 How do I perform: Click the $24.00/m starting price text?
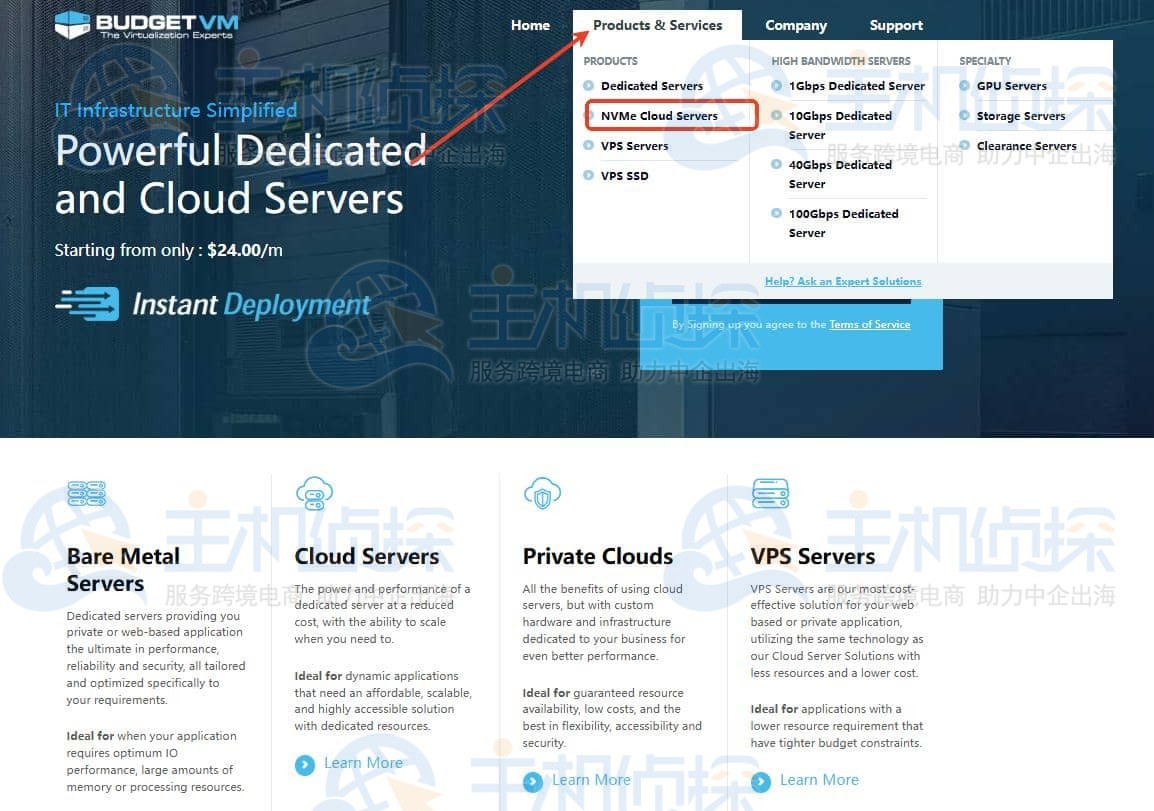tap(244, 250)
